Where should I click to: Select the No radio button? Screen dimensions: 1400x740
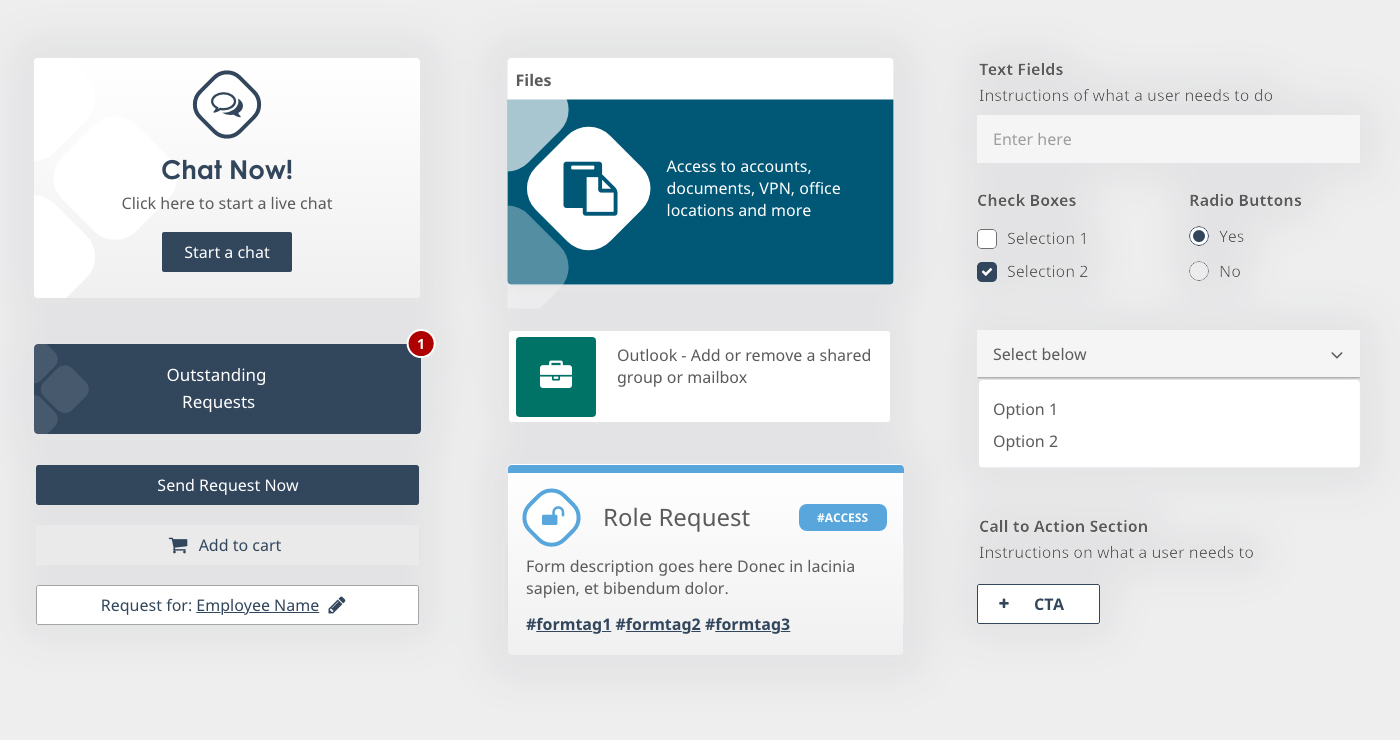(1199, 271)
